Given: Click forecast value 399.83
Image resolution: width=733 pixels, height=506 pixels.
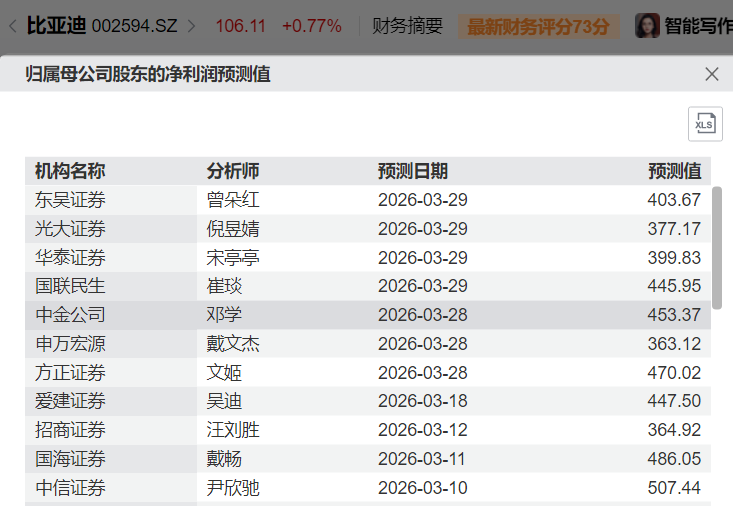Looking at the screenshot, I should pyautogui.click(x=674, y=258).
